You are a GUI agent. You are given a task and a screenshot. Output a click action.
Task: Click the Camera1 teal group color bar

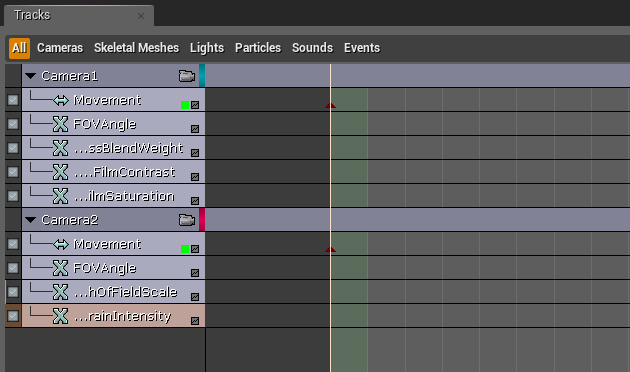(x=202, y=76)
